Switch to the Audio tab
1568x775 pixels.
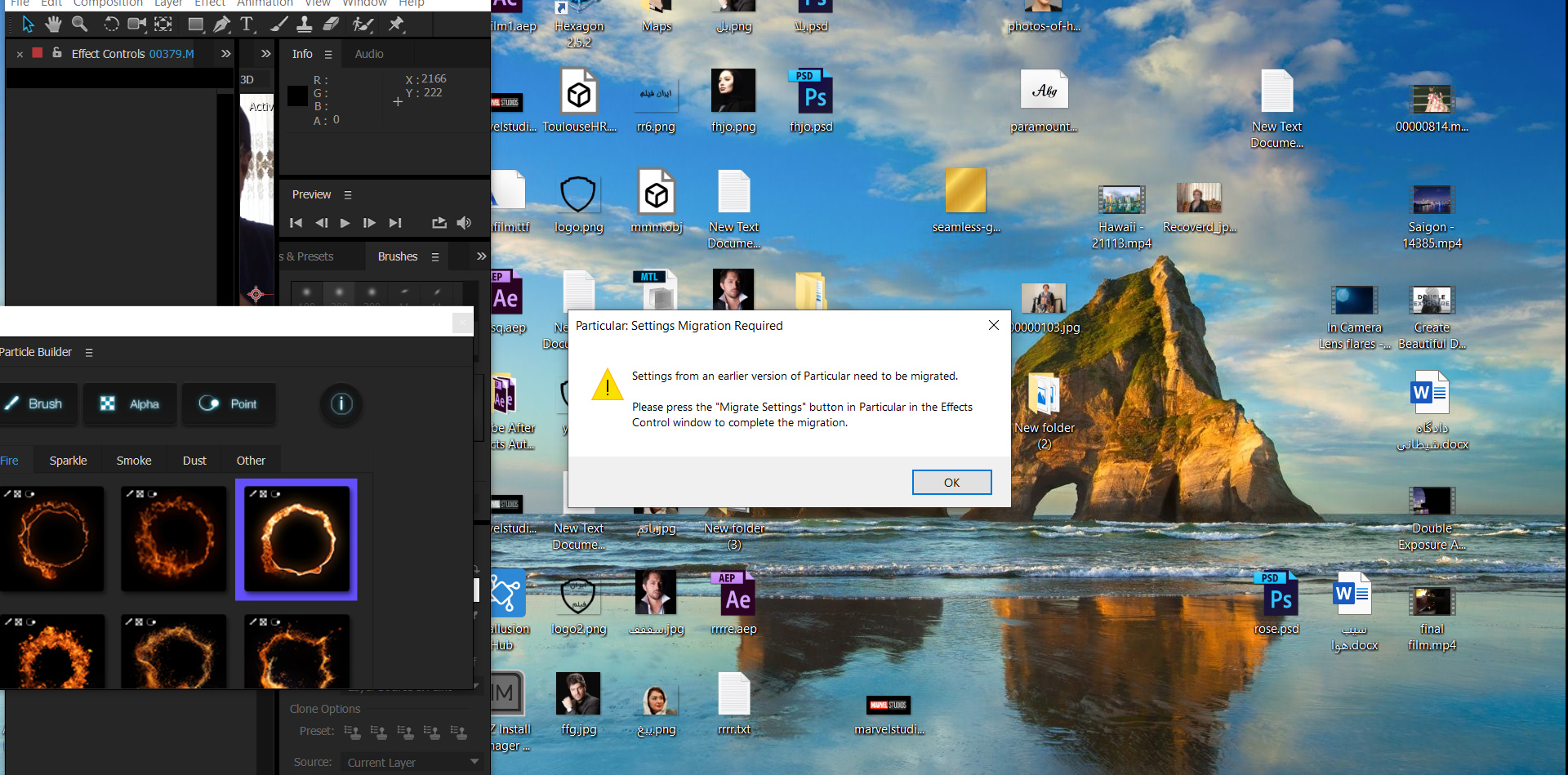[369, 54]
